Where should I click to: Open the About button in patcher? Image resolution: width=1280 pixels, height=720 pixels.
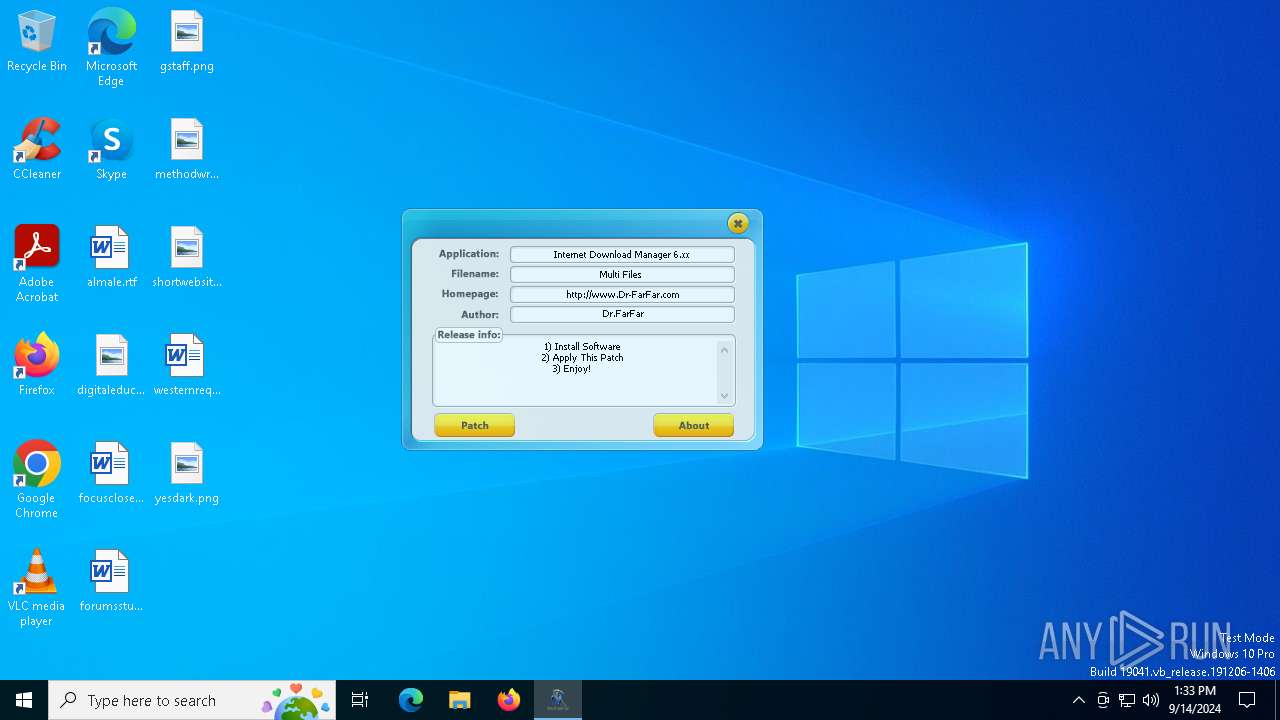point(694,425)
